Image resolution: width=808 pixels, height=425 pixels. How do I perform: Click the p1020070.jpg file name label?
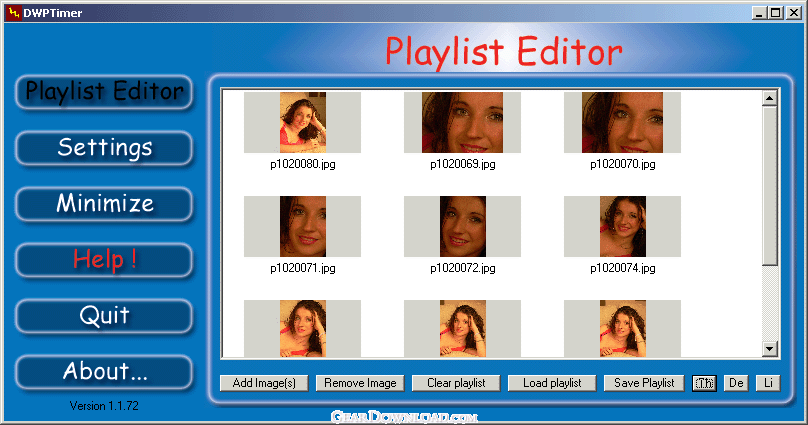point(622,164)
